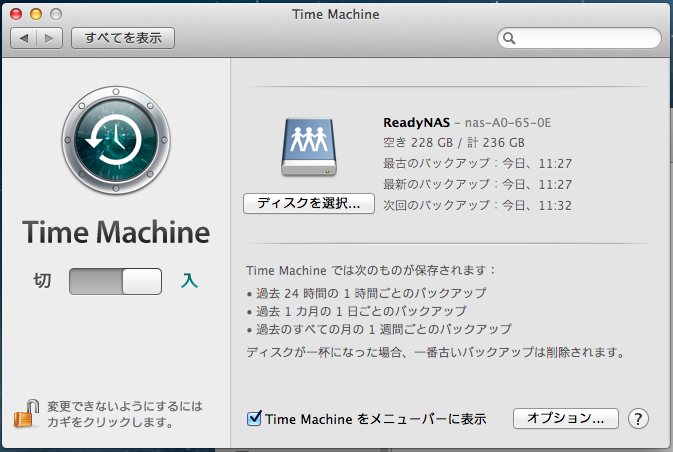The width and height of the screenshot is (673, 452).
Task: Go forward with the right arrow button
Action: [x=50, y=38]
